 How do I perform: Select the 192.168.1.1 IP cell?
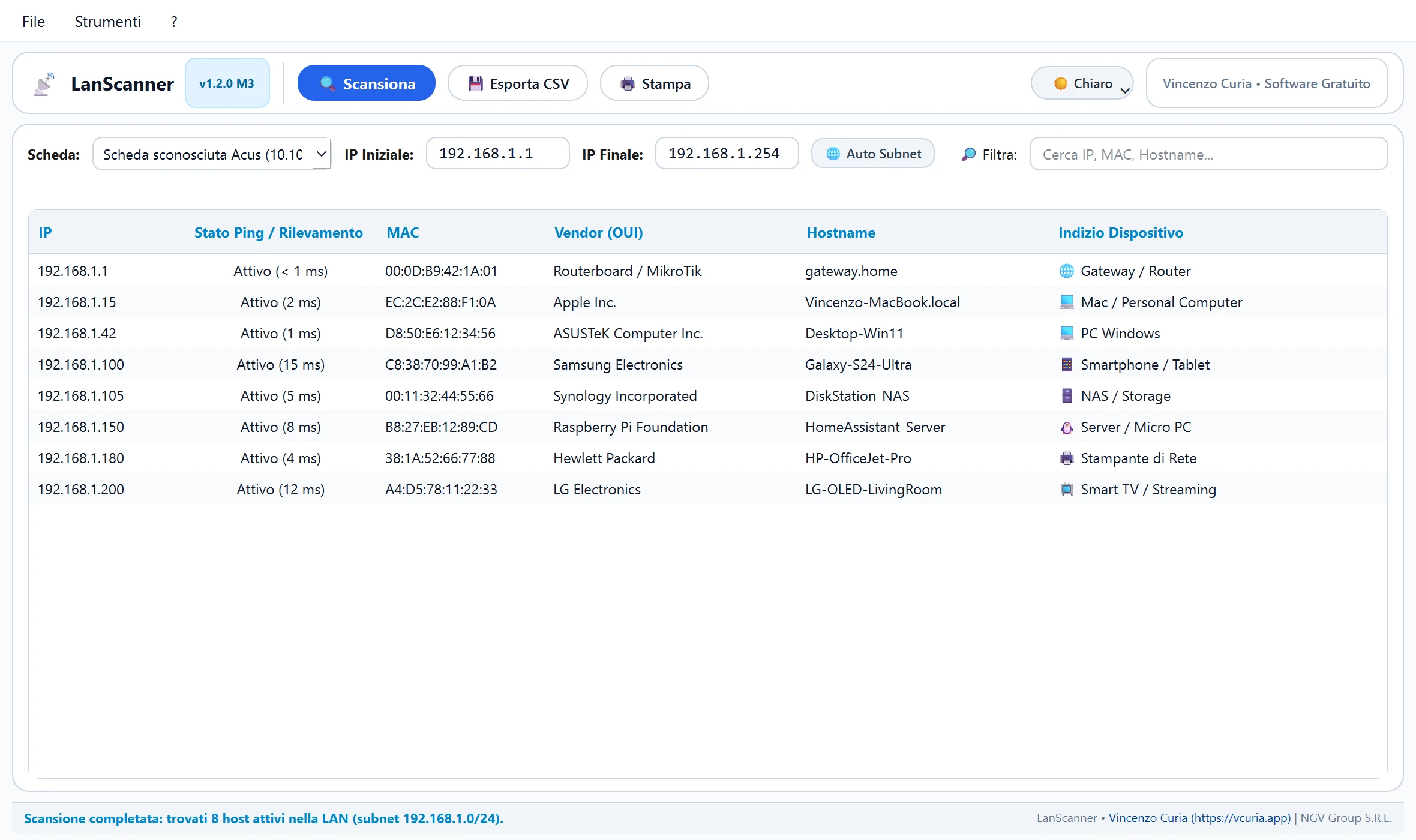tap(73, 271)
